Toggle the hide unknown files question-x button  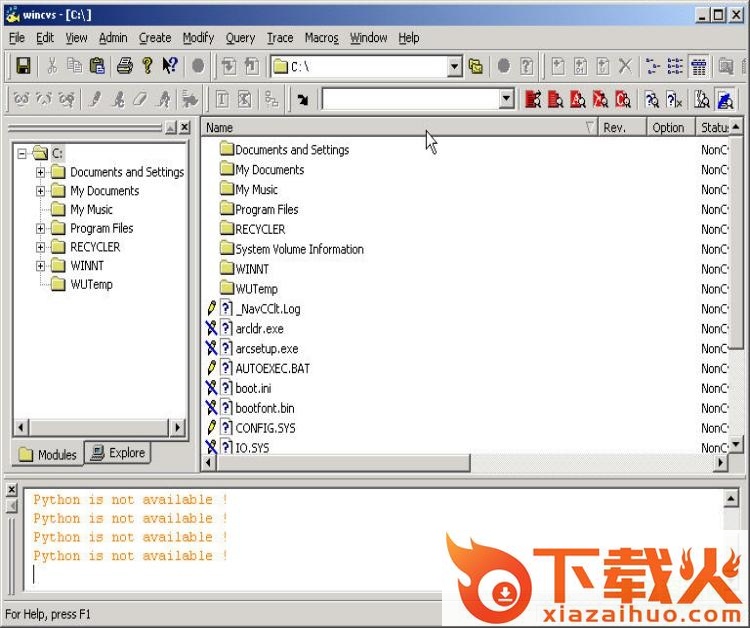[674, 99]
